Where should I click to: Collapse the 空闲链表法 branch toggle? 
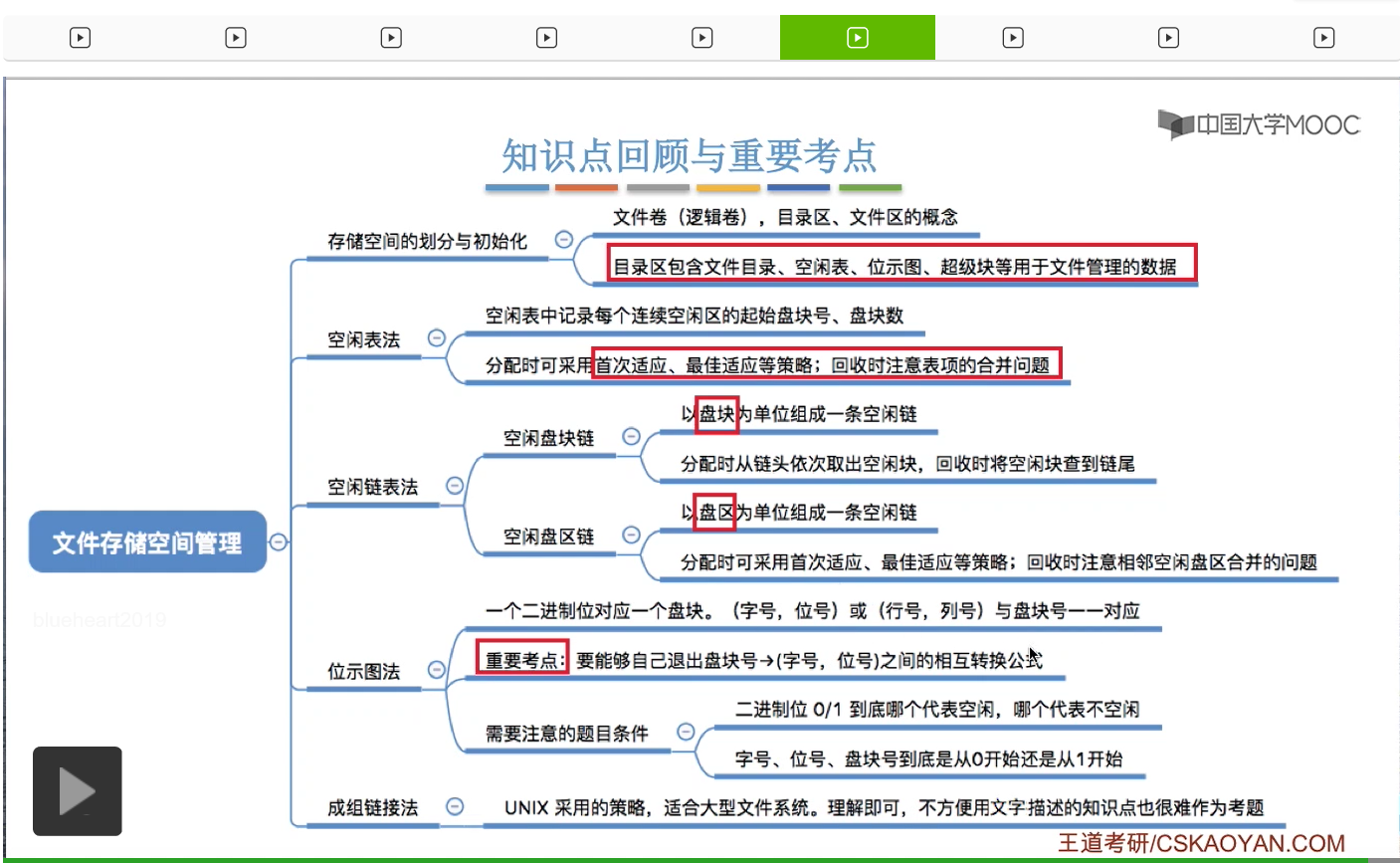click(x=455, y=486)
